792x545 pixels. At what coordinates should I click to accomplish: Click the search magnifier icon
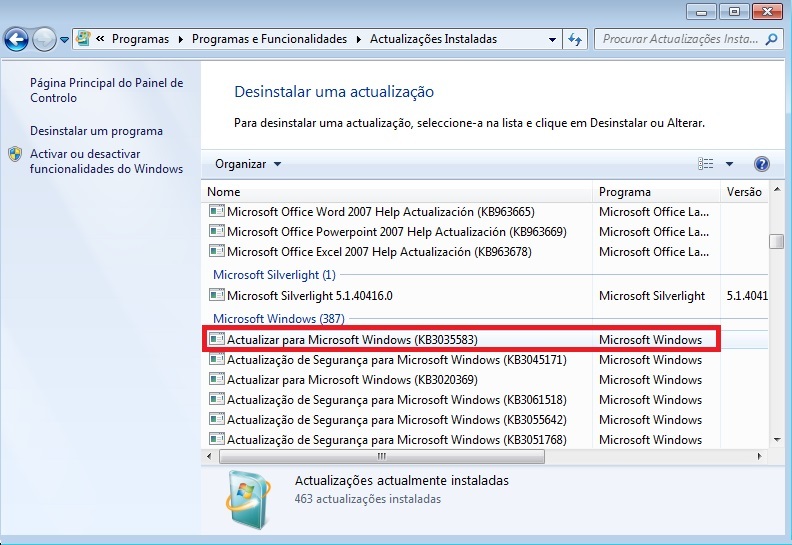(x=771, y=39)
